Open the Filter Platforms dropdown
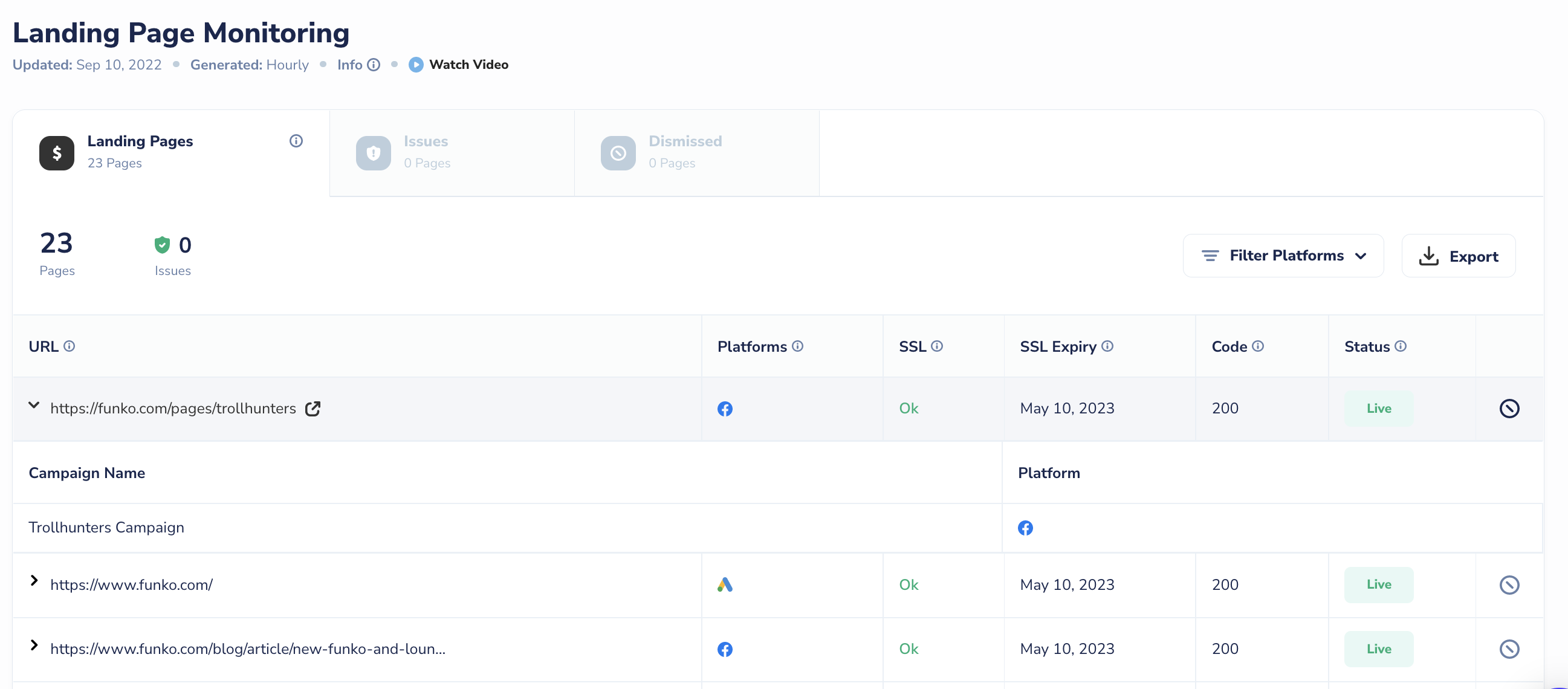 tap(1283, 256)
